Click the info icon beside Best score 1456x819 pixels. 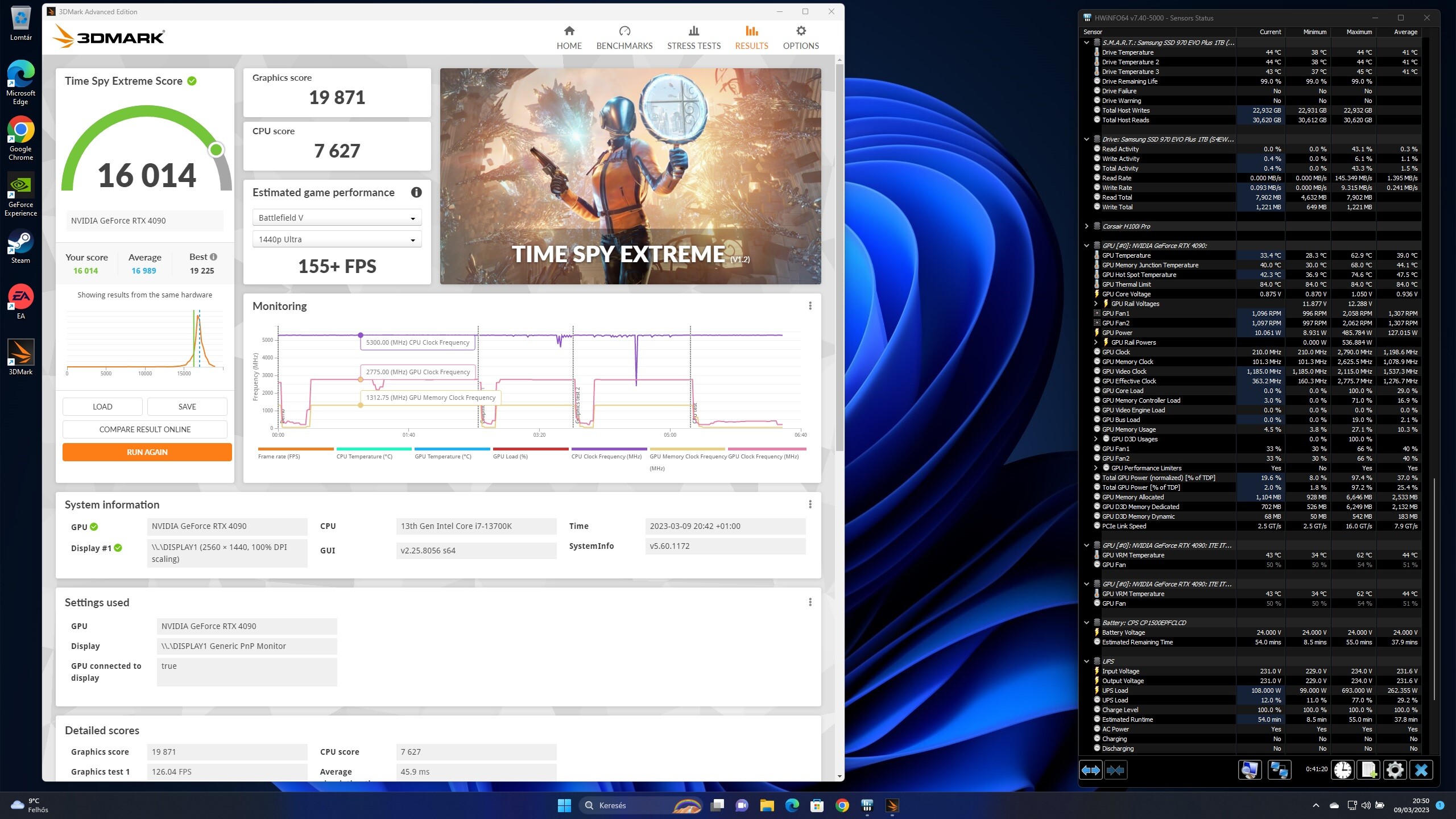(x=213, y=257)
